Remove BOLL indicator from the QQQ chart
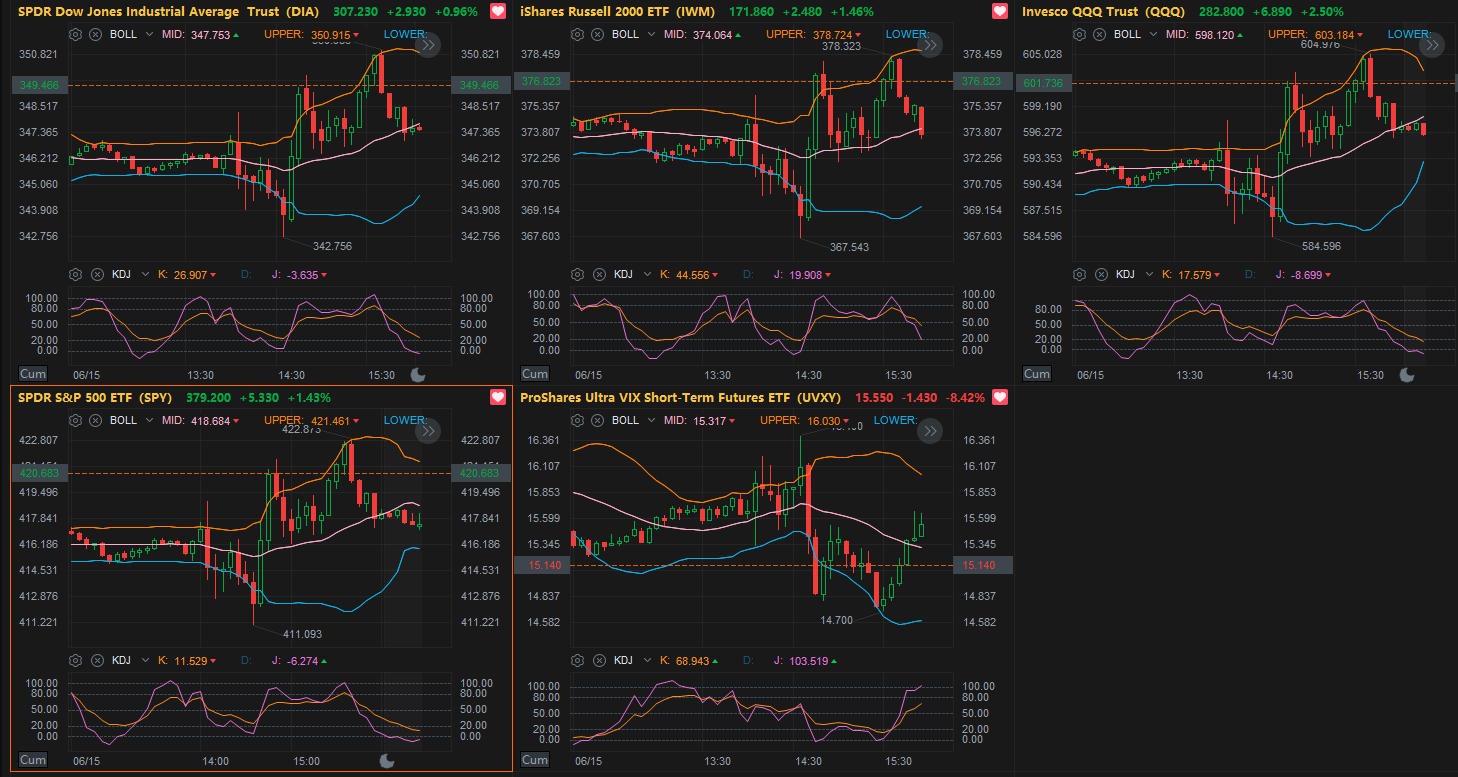The width and height of the screenshot is (1458, 777). tap(1099, 34)
